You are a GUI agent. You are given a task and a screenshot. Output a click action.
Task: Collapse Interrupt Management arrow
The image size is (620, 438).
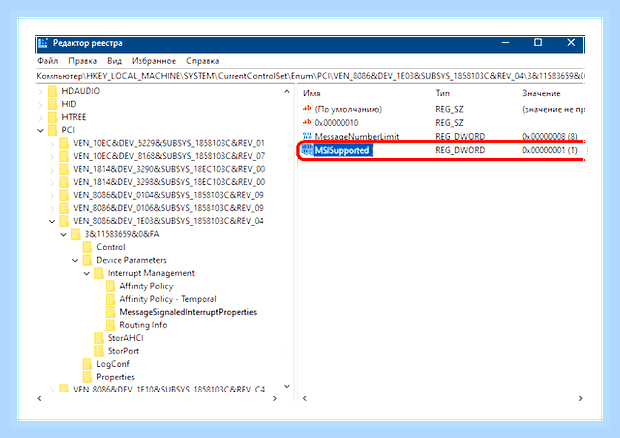tap(87, 274)
